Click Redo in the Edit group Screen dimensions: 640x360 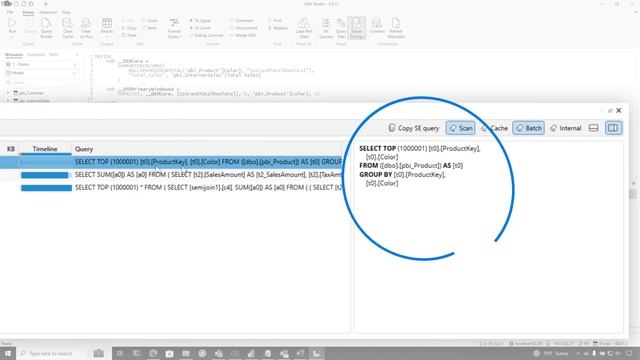[x=150, y=28]
